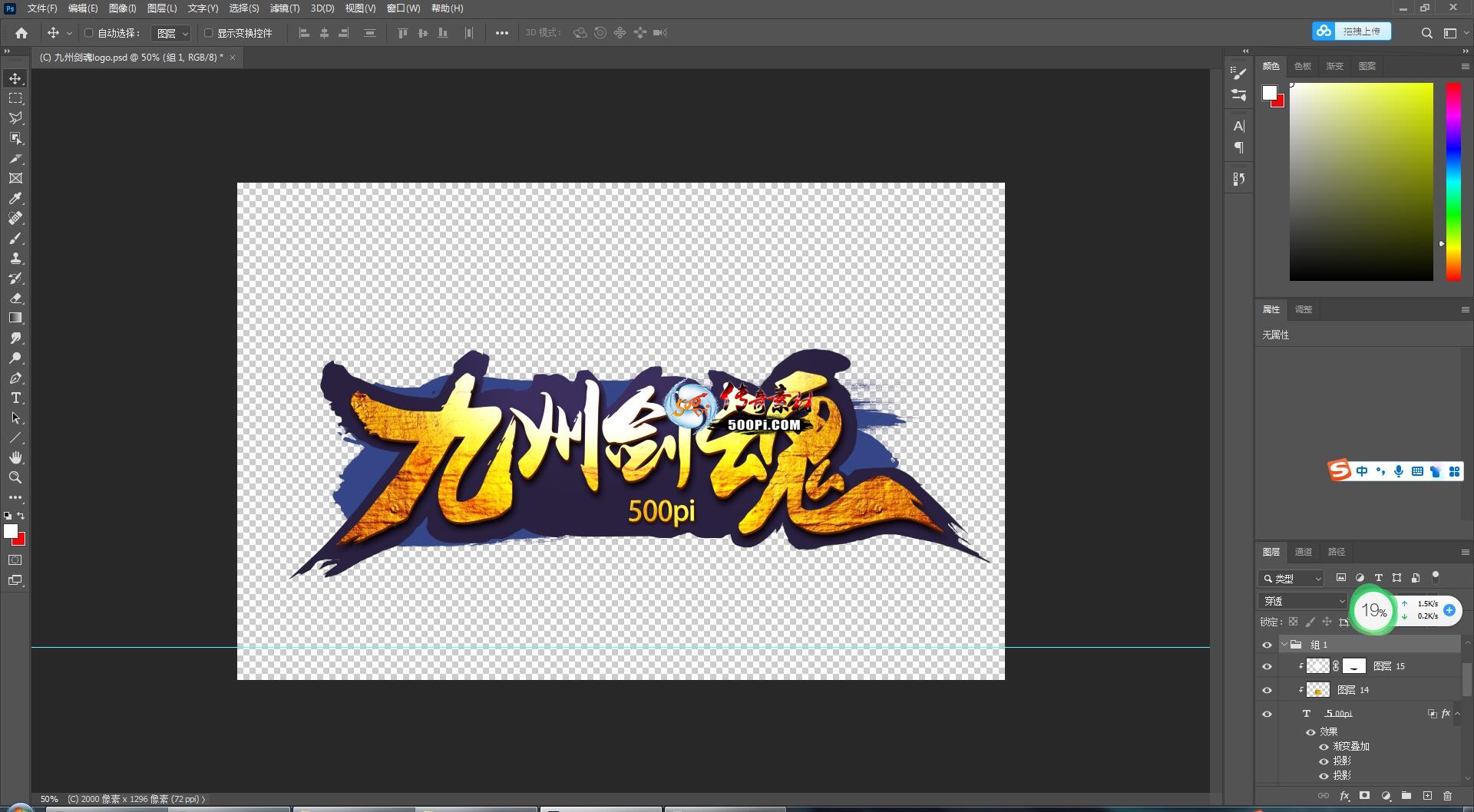
Task: Select the Path Selection tool
Action: point(15,418)
